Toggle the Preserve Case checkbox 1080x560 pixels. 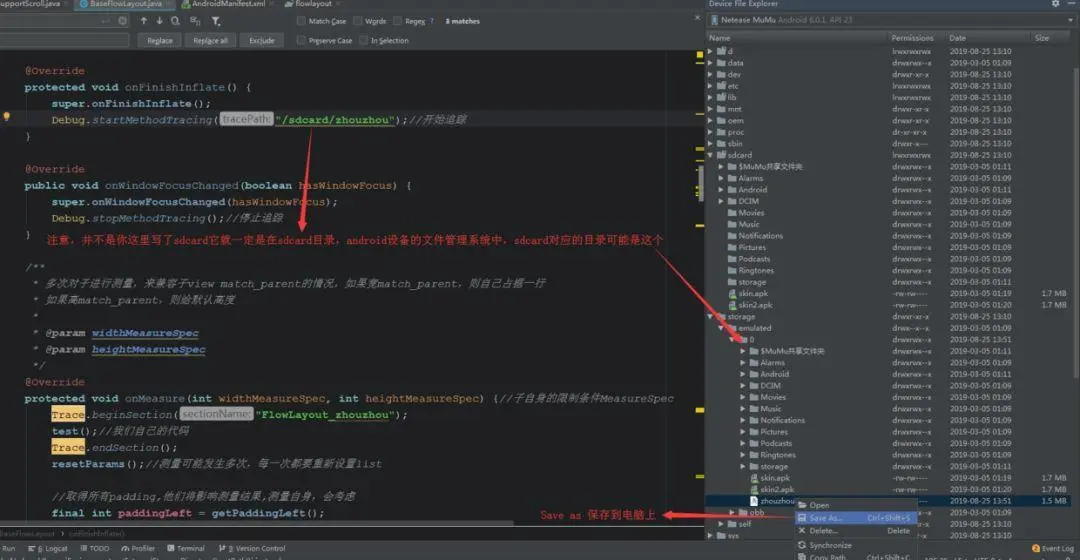[301, 40]
